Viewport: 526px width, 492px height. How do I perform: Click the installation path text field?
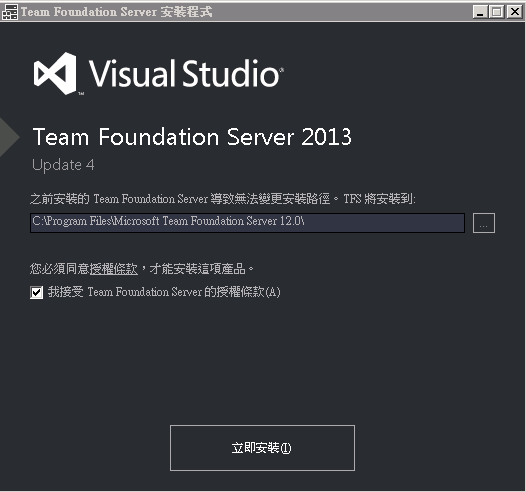click(x=247, y=223)
